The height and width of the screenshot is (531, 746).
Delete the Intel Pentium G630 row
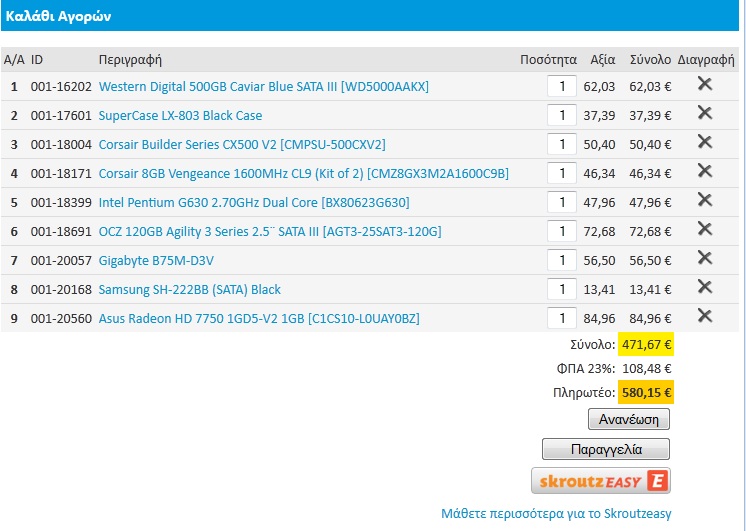[705, 200]
